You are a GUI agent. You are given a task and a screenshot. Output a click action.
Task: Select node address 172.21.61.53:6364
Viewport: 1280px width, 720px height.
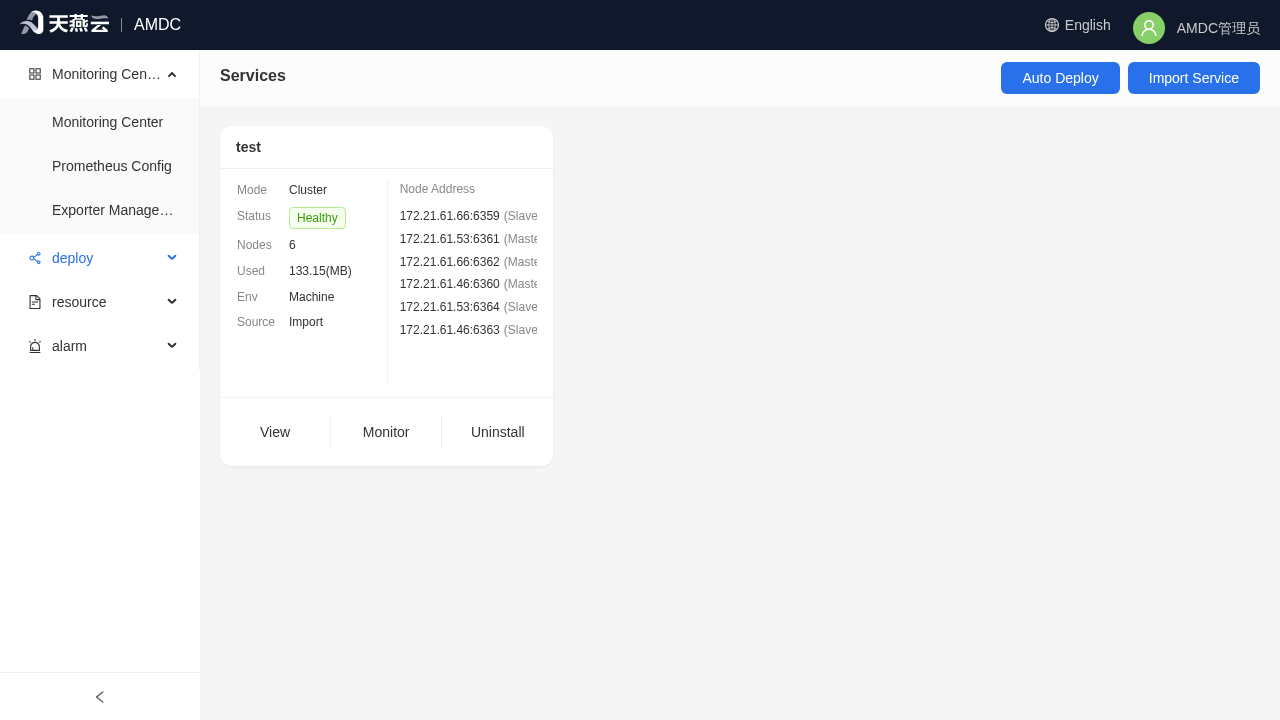tap(450, 307)
